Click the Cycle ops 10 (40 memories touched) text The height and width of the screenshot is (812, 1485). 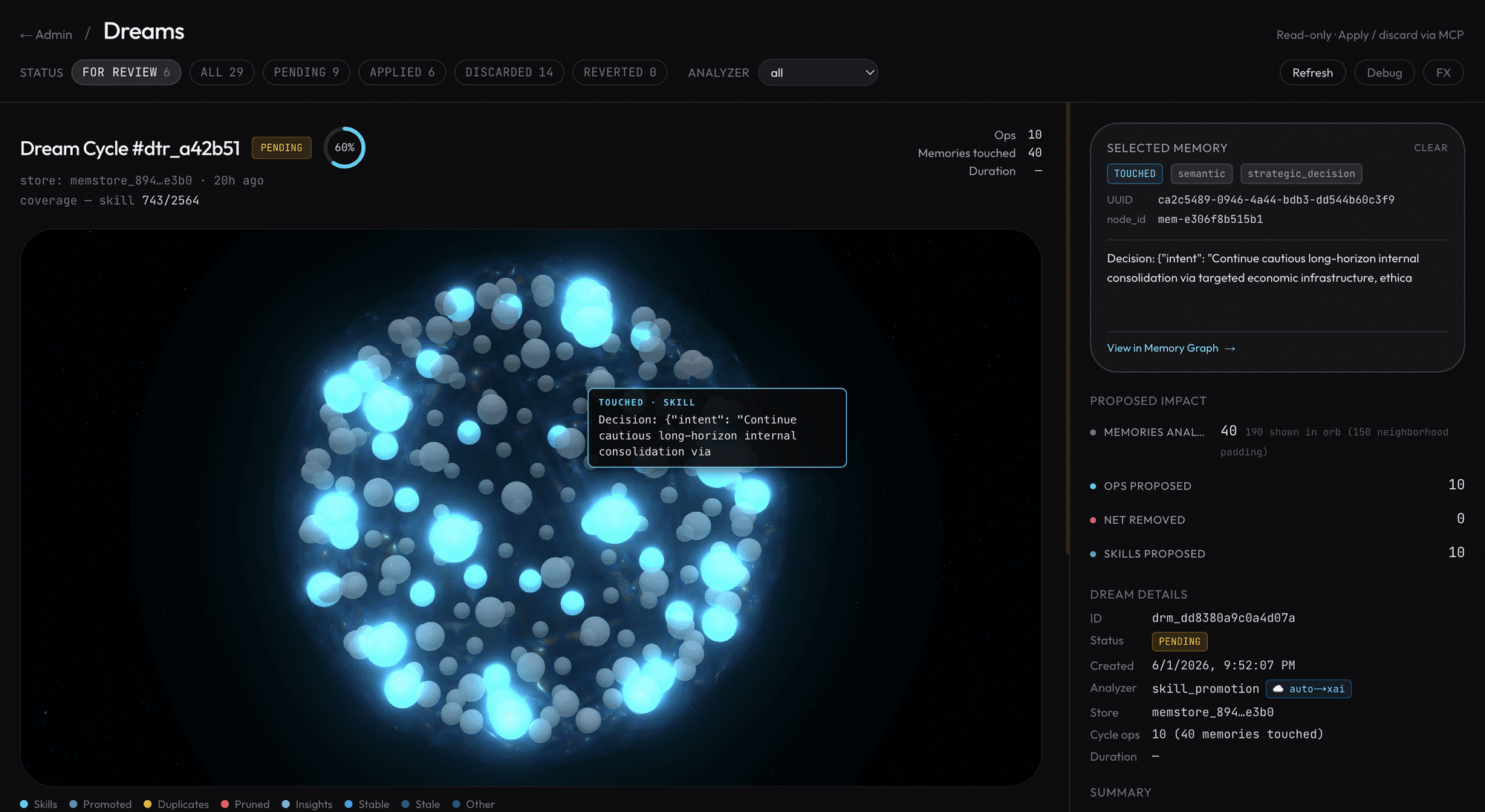(x=1238, y=734)
